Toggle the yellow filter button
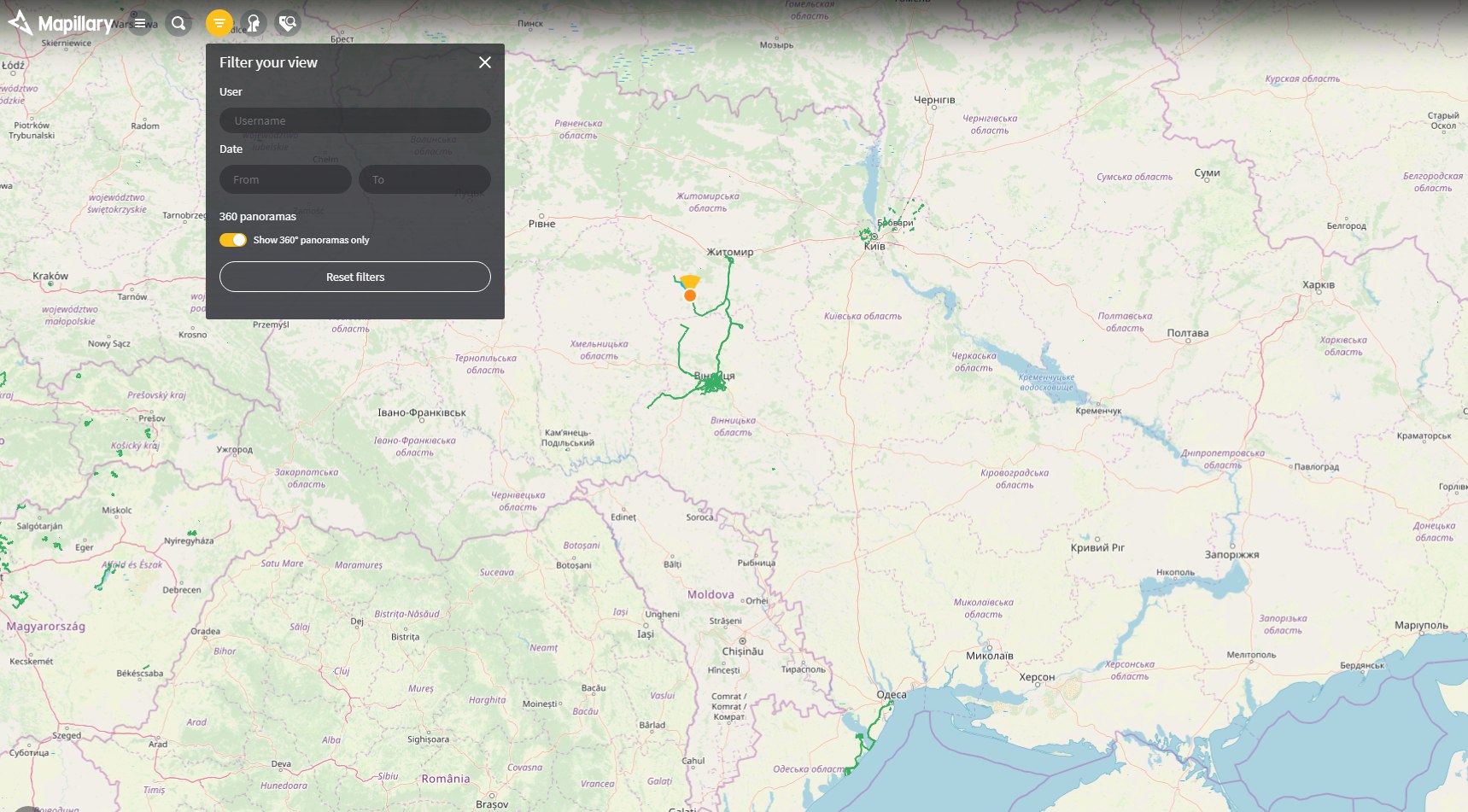 pyautogui.click(x=219, y=23)
